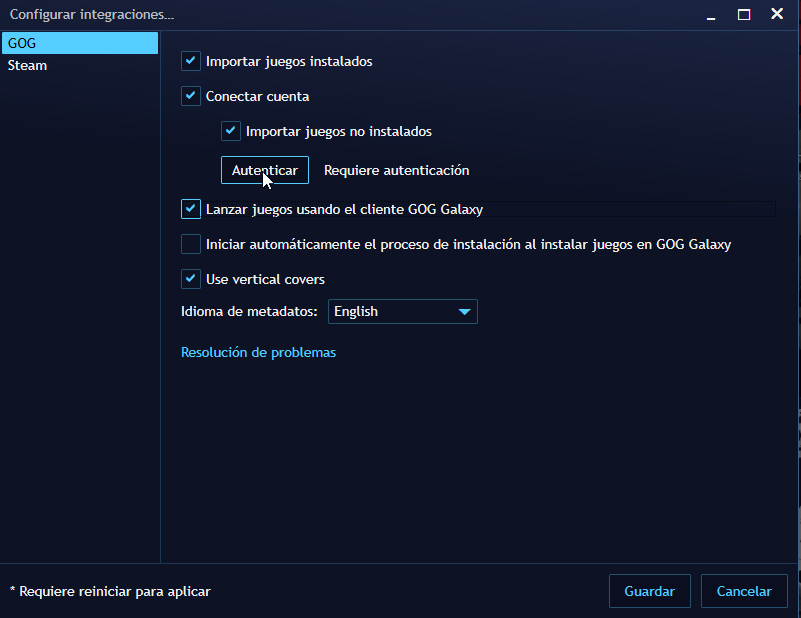Screen dimensions: 801x618
Task: Enable automatic installation when installing in GOG Galaxy
Action: coord(190,244)
